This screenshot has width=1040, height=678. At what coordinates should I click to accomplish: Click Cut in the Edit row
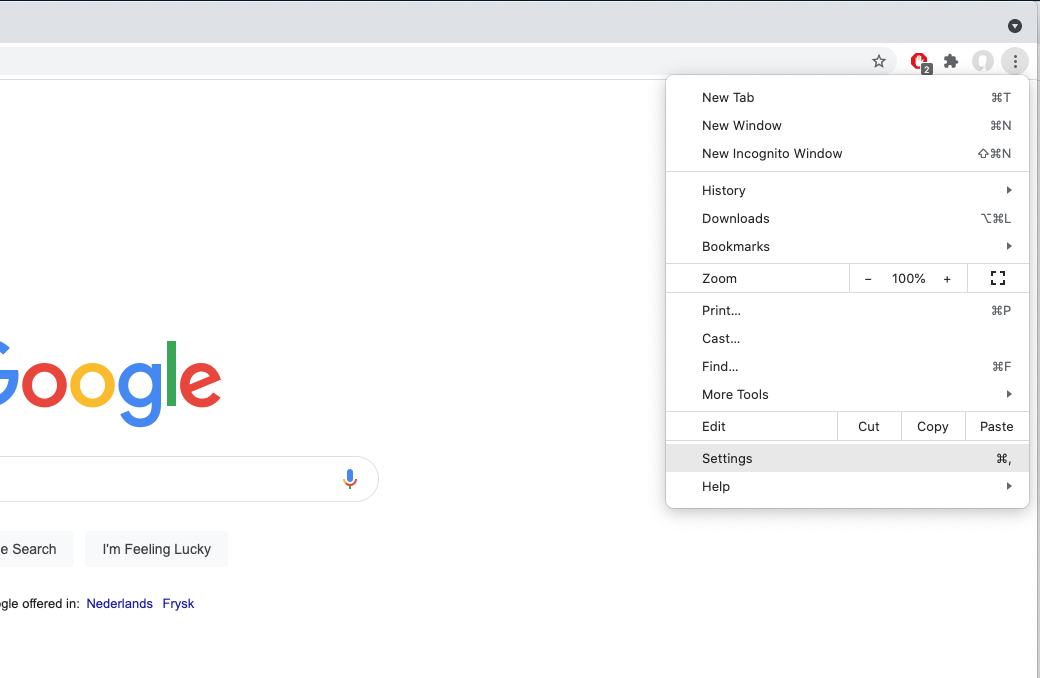point(869,427)
